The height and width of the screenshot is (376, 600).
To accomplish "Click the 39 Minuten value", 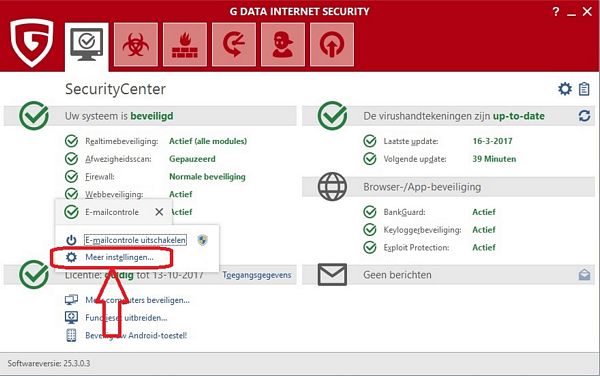I will [x=494, y=159].
